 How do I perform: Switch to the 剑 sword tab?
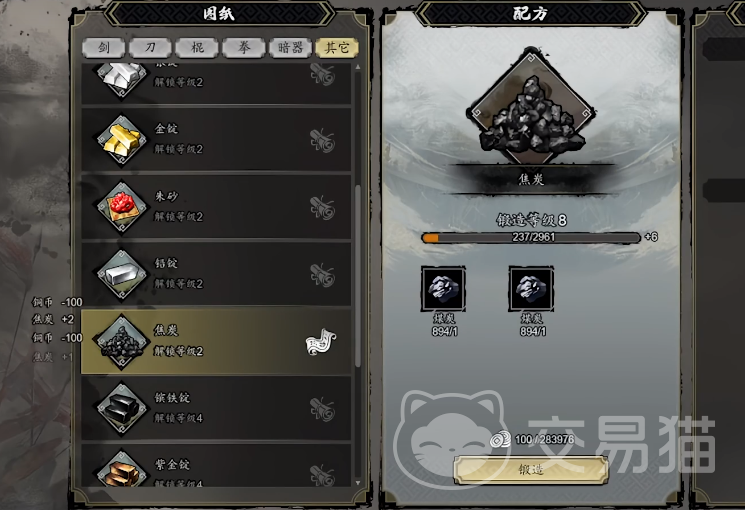(x=104, y=48)
